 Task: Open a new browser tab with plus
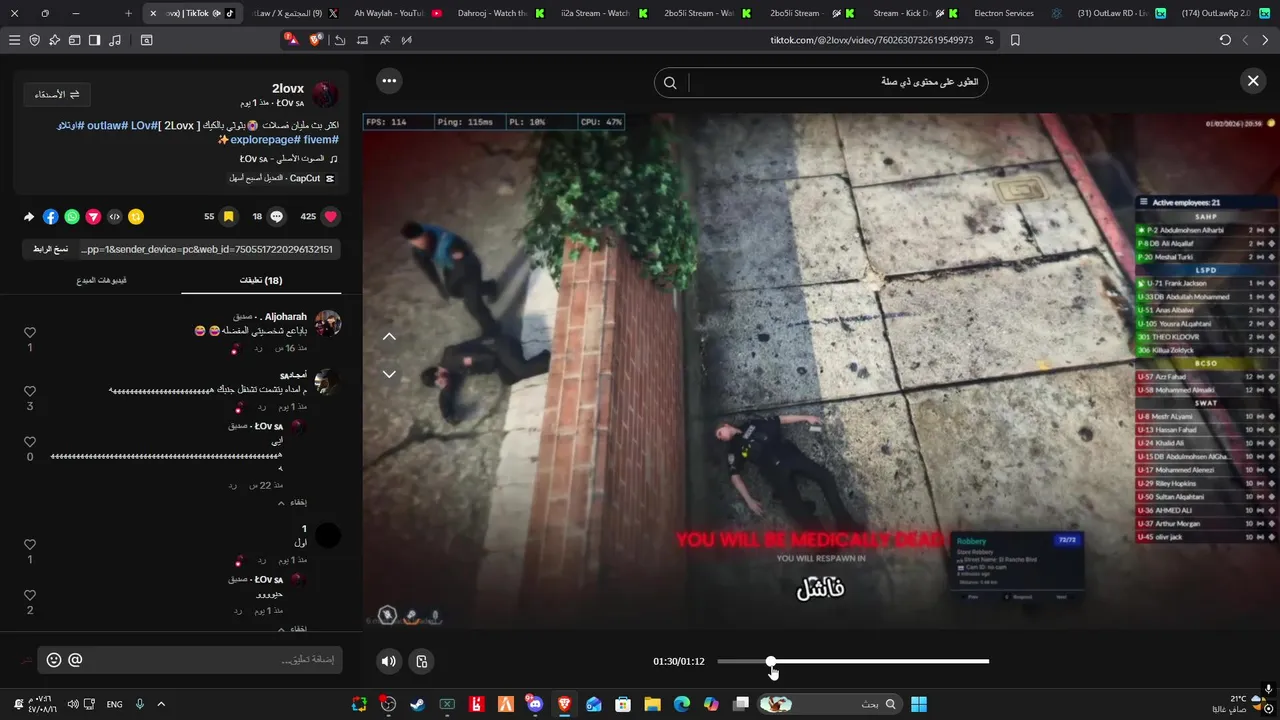pos(128,13)
